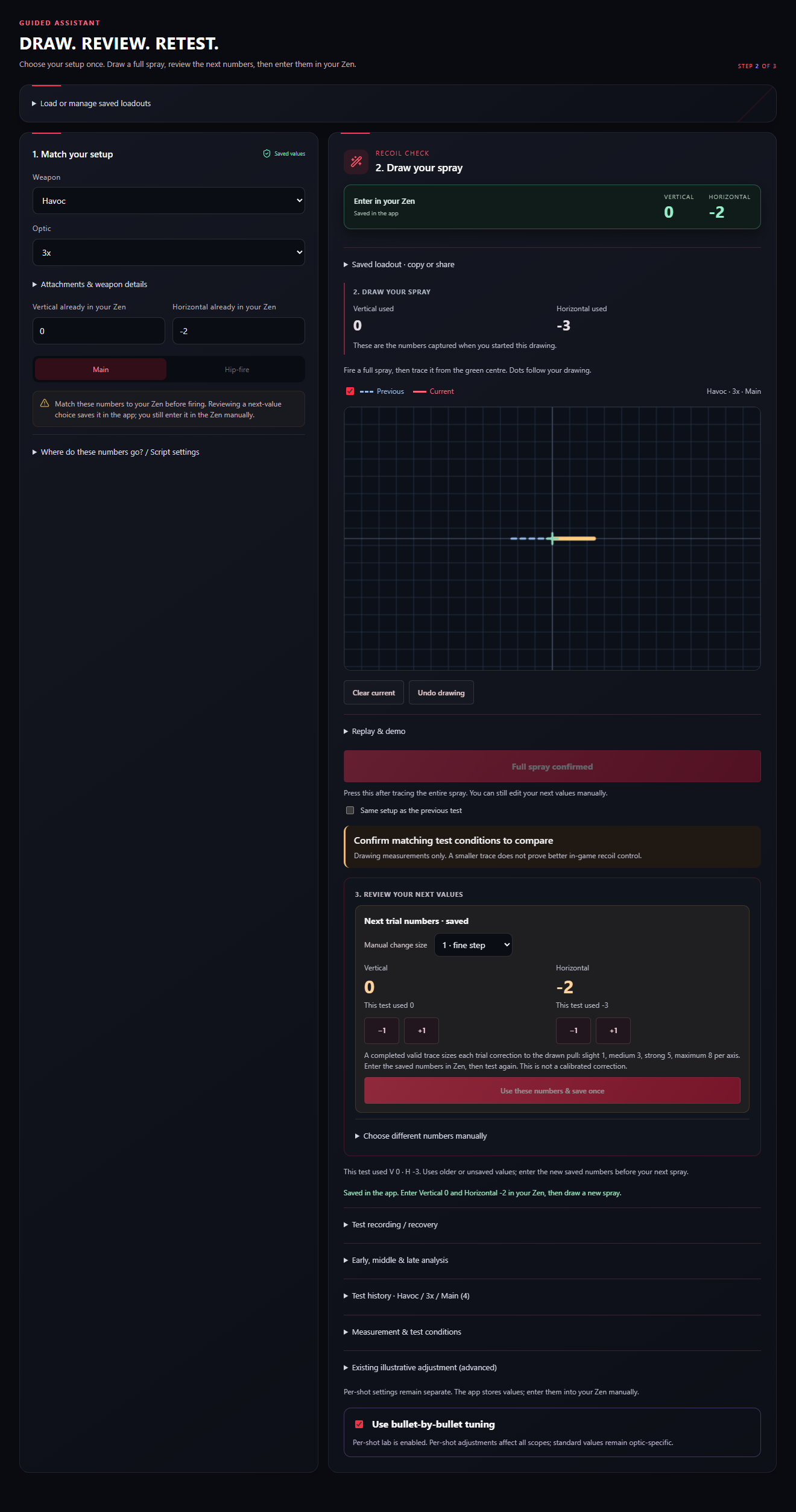796x1512 pixels.
Task: Click the recoil check wand icon
Action: (x=356, y=162)
